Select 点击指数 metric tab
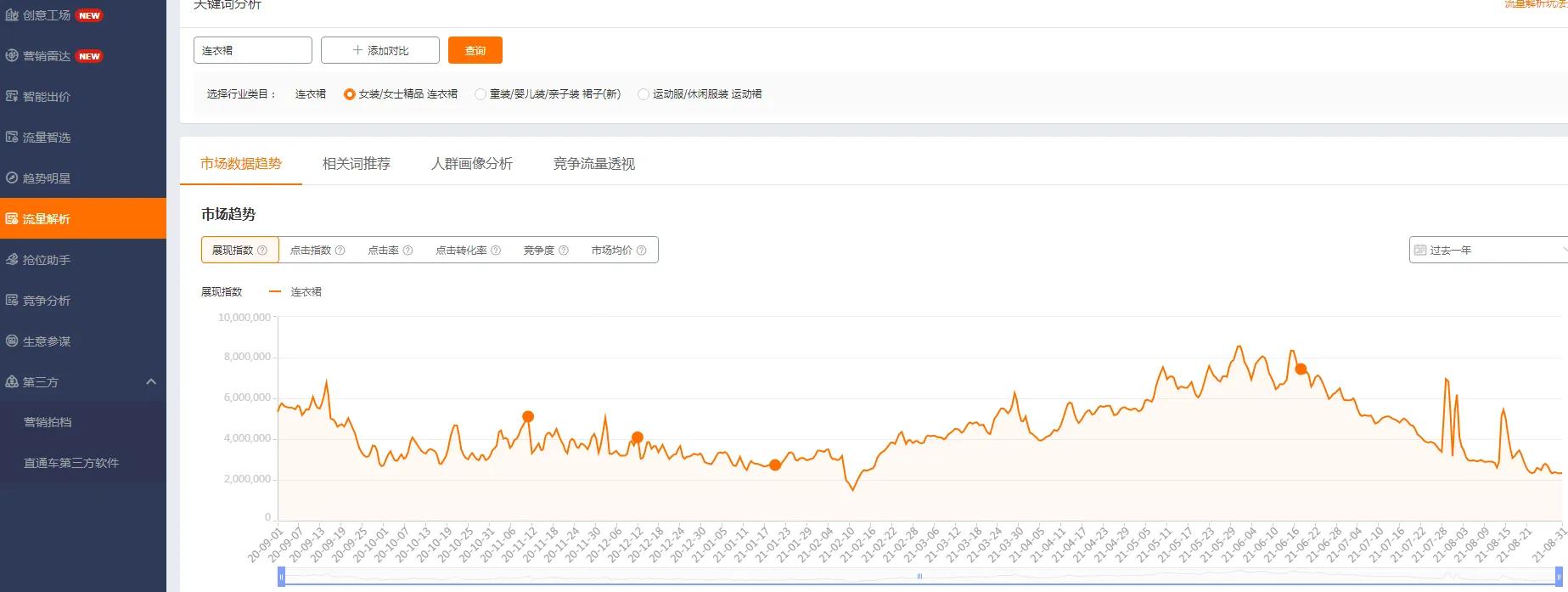Screen dimensions: 1568x592 (x=318, y=250)
